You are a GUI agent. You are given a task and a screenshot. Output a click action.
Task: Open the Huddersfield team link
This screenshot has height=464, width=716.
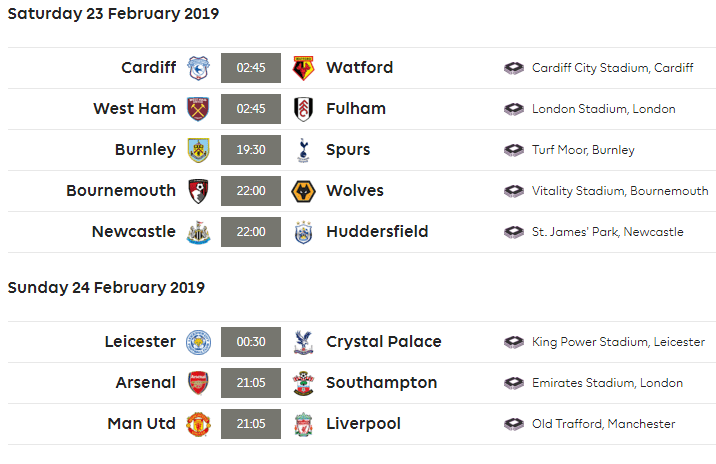tap(377, 232)
